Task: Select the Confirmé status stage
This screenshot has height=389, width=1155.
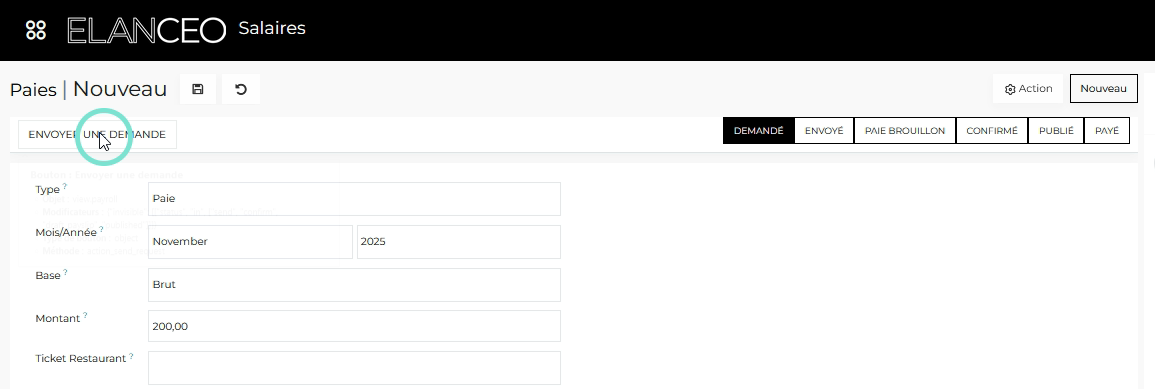Action: coord(991,131)
